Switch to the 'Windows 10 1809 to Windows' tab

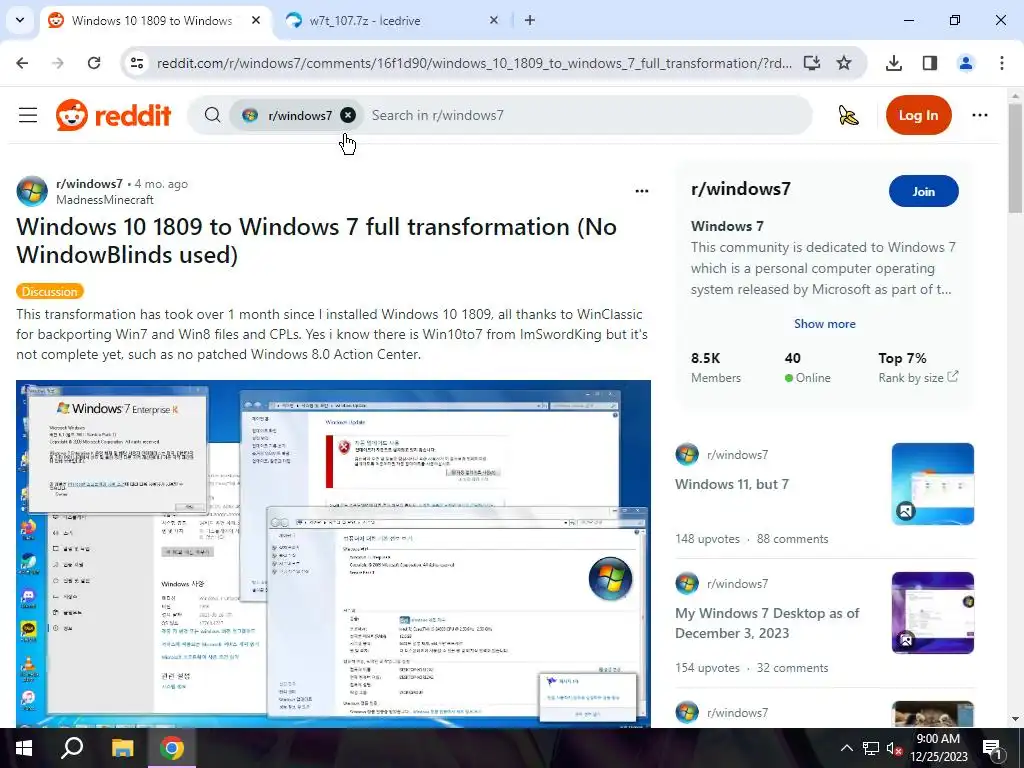(153, 21)
